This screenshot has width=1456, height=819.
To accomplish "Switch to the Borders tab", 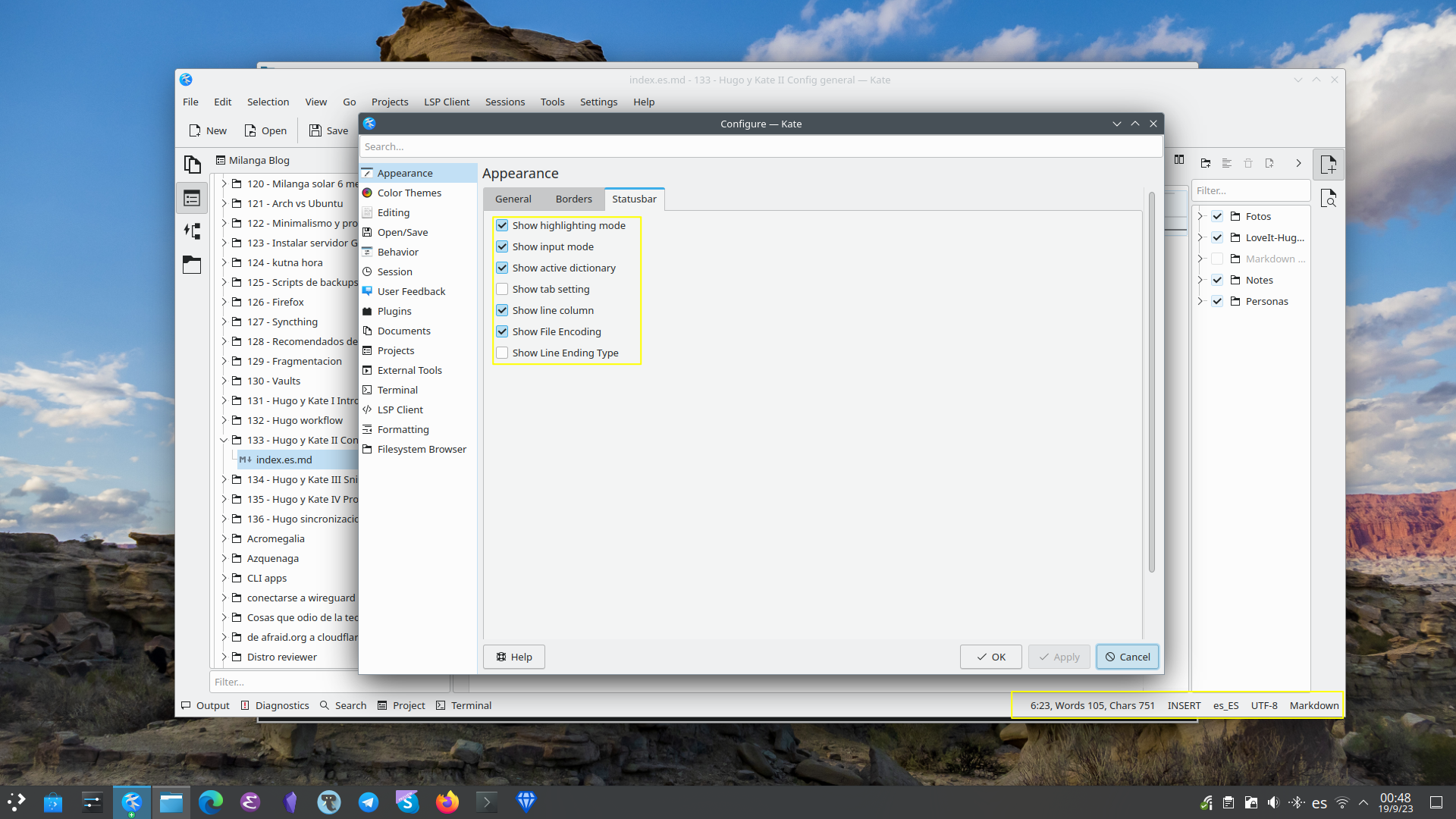I will (x=573, y=199).
